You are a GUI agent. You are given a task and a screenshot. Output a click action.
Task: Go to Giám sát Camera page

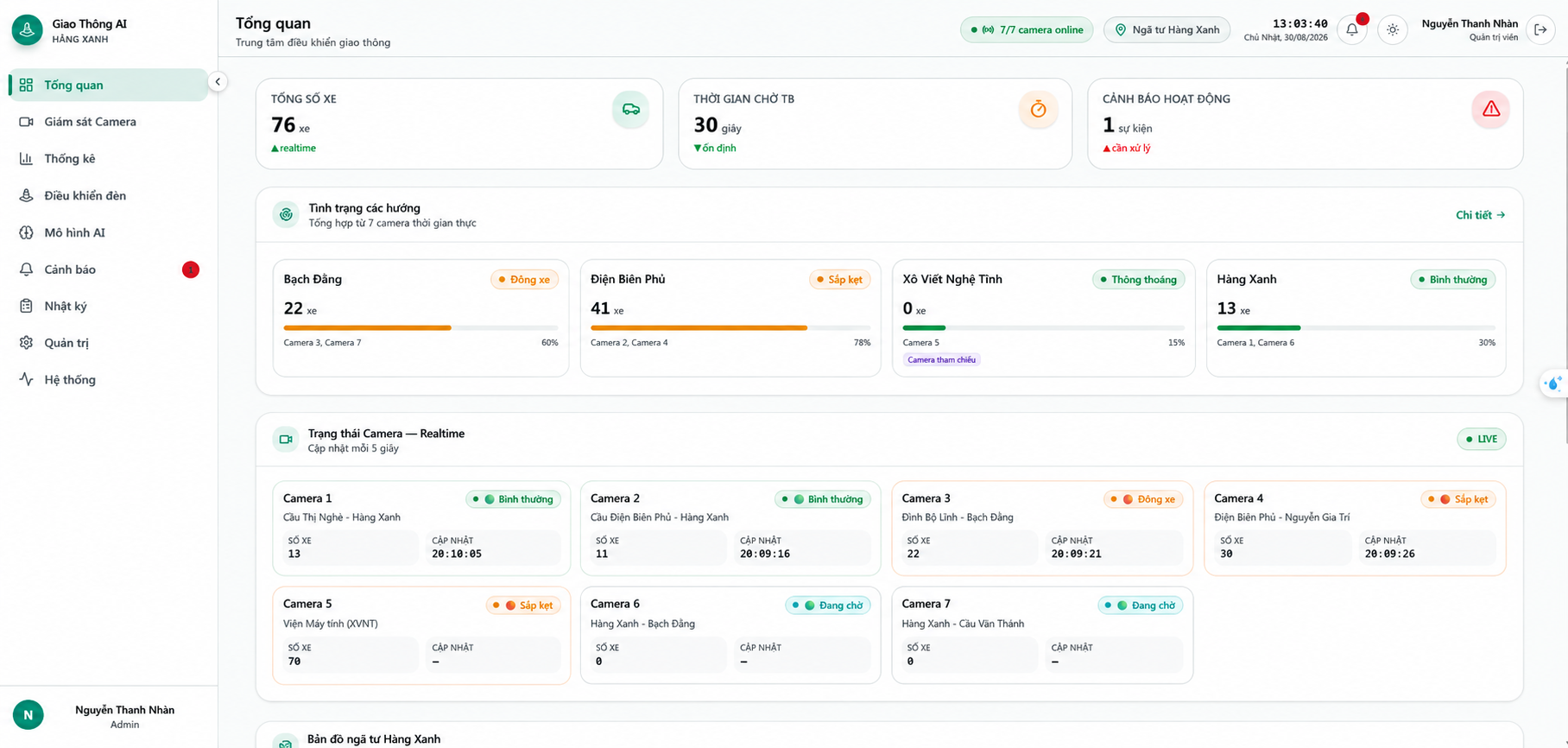point(108,122)
